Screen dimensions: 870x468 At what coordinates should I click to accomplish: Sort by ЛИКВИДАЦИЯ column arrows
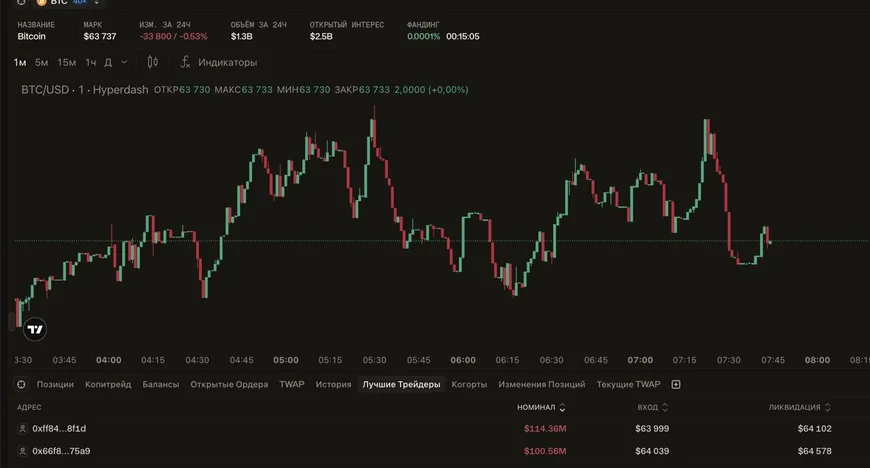(827, 407)
